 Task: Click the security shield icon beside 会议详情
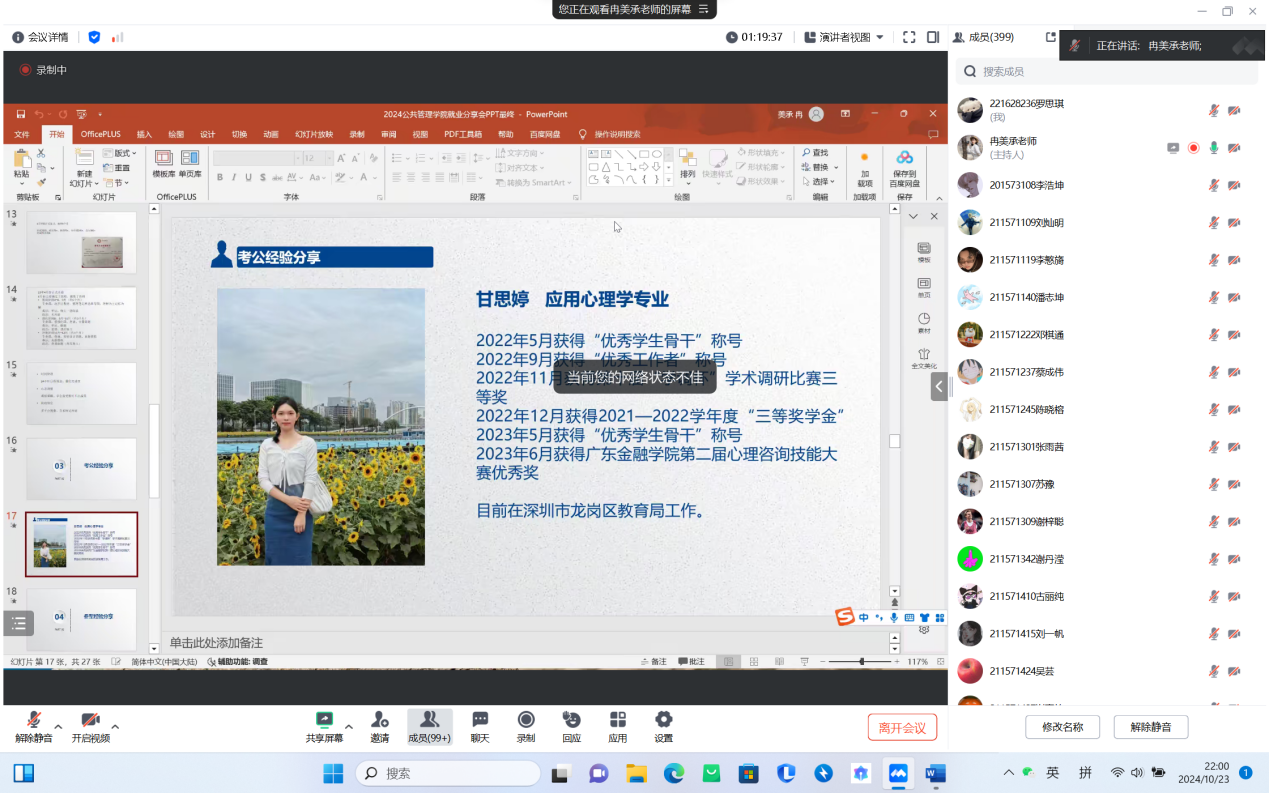click(x=94, y=37)
